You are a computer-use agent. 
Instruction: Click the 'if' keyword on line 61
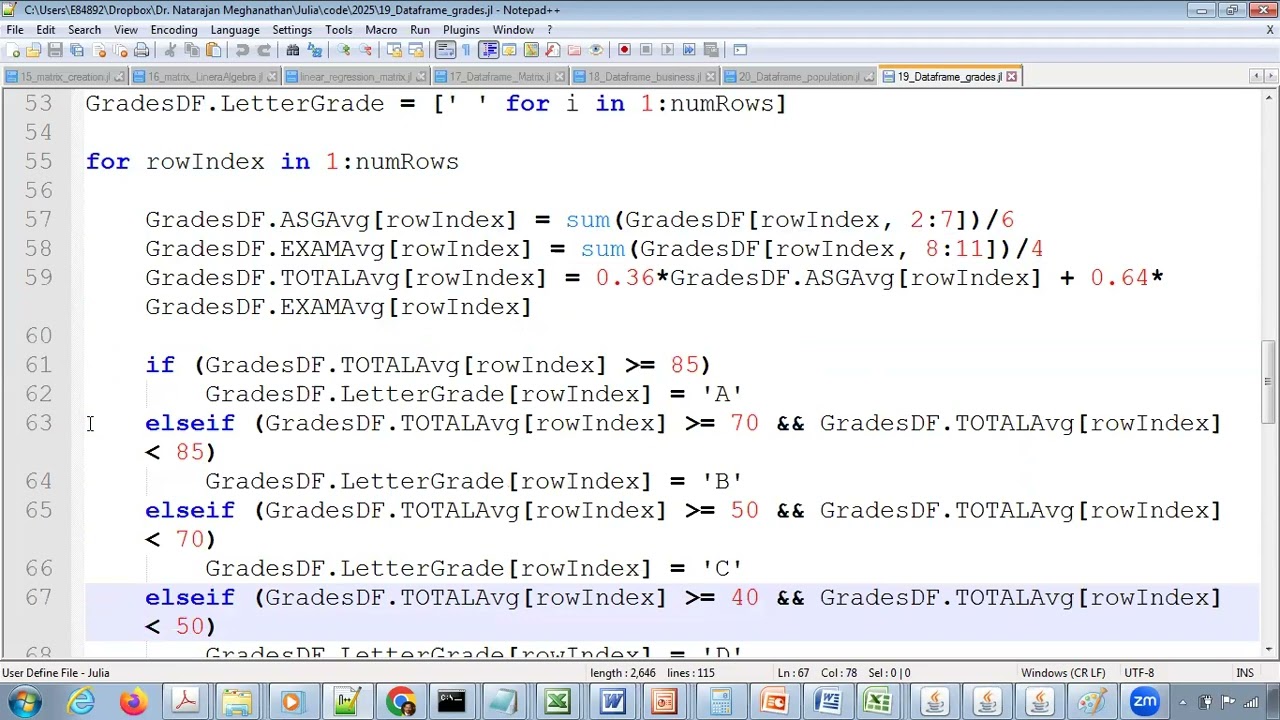pos(160,365)
